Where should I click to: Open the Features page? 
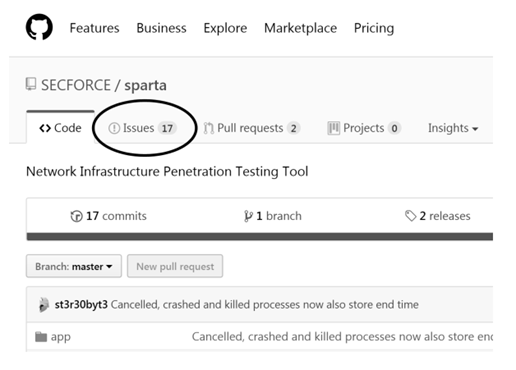[94, 28]
